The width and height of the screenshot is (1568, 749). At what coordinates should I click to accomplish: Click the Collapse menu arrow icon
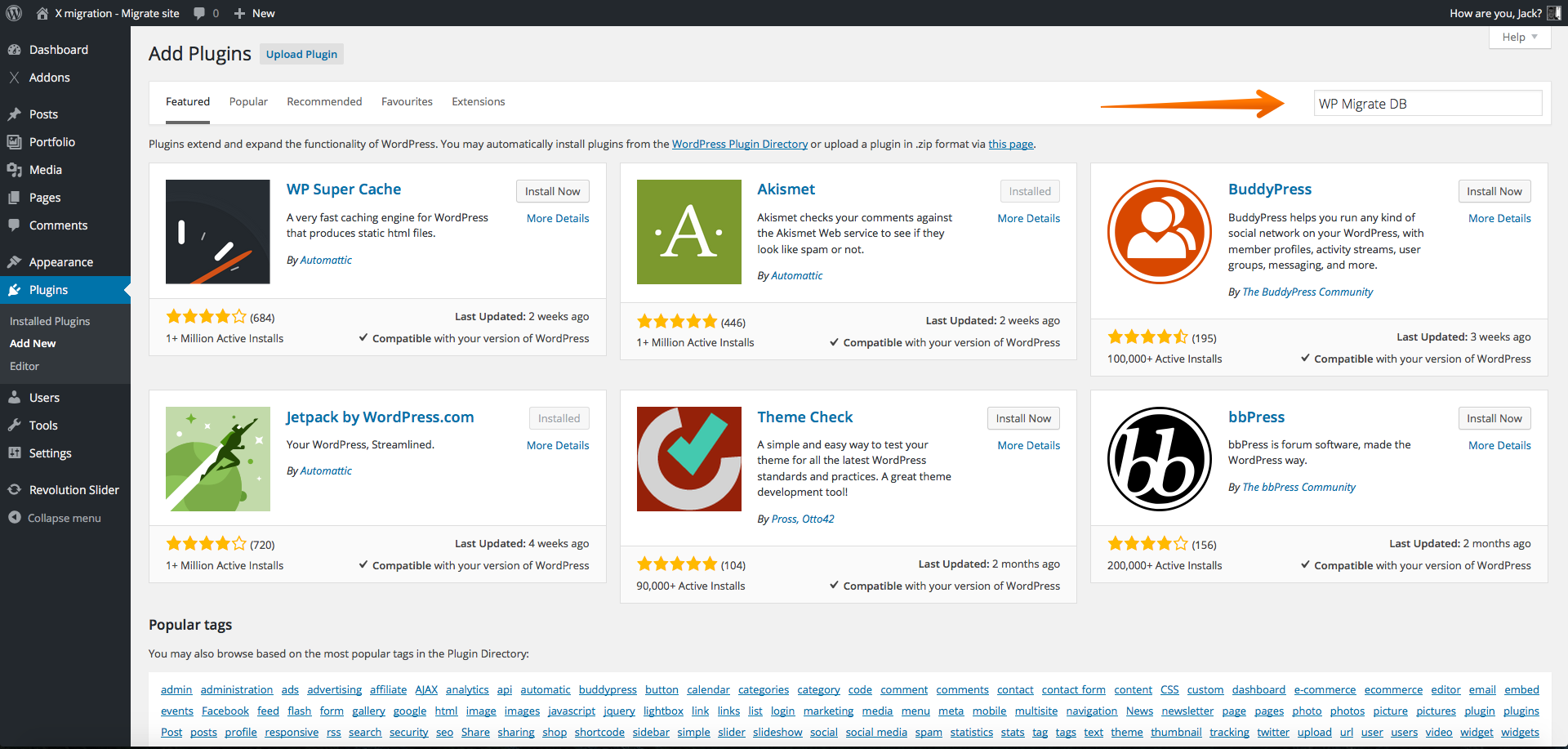point(14,518)
